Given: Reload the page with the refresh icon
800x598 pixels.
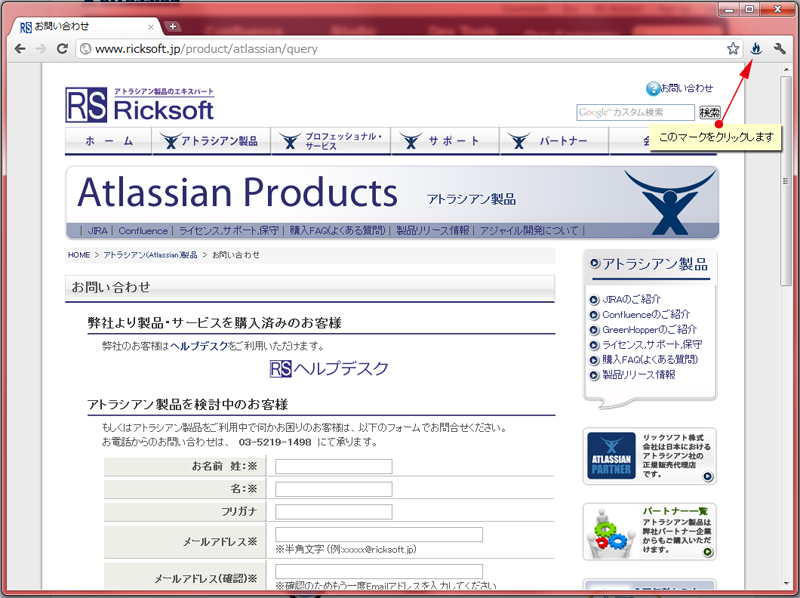Looking at the screenshot, I should 62,49.
